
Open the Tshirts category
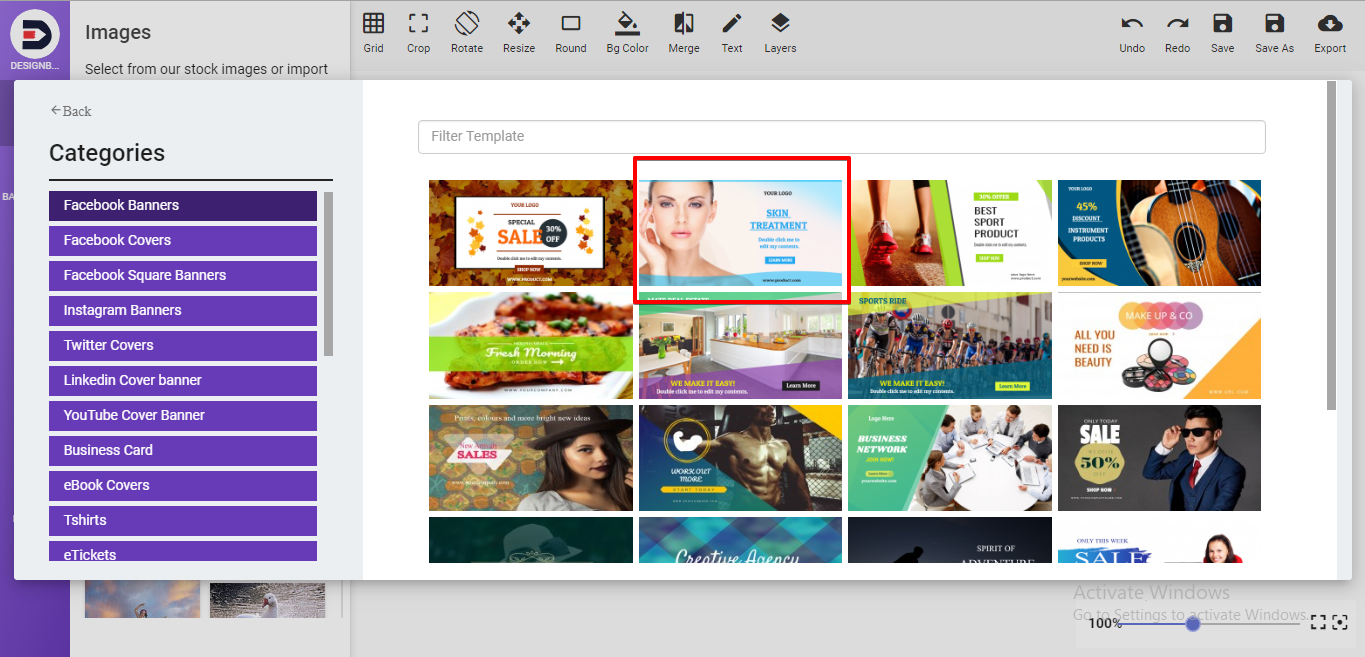coord(183,520)
